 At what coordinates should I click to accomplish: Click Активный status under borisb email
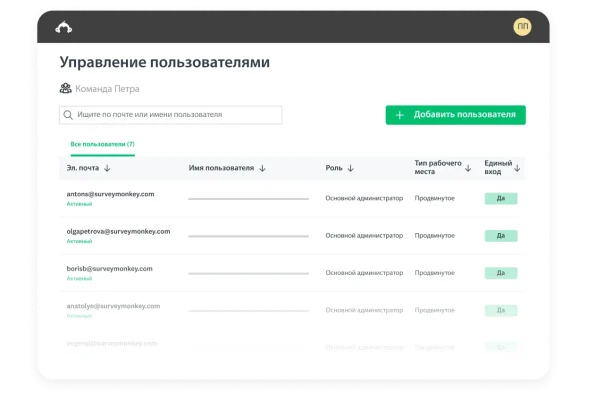click(79, 278)
